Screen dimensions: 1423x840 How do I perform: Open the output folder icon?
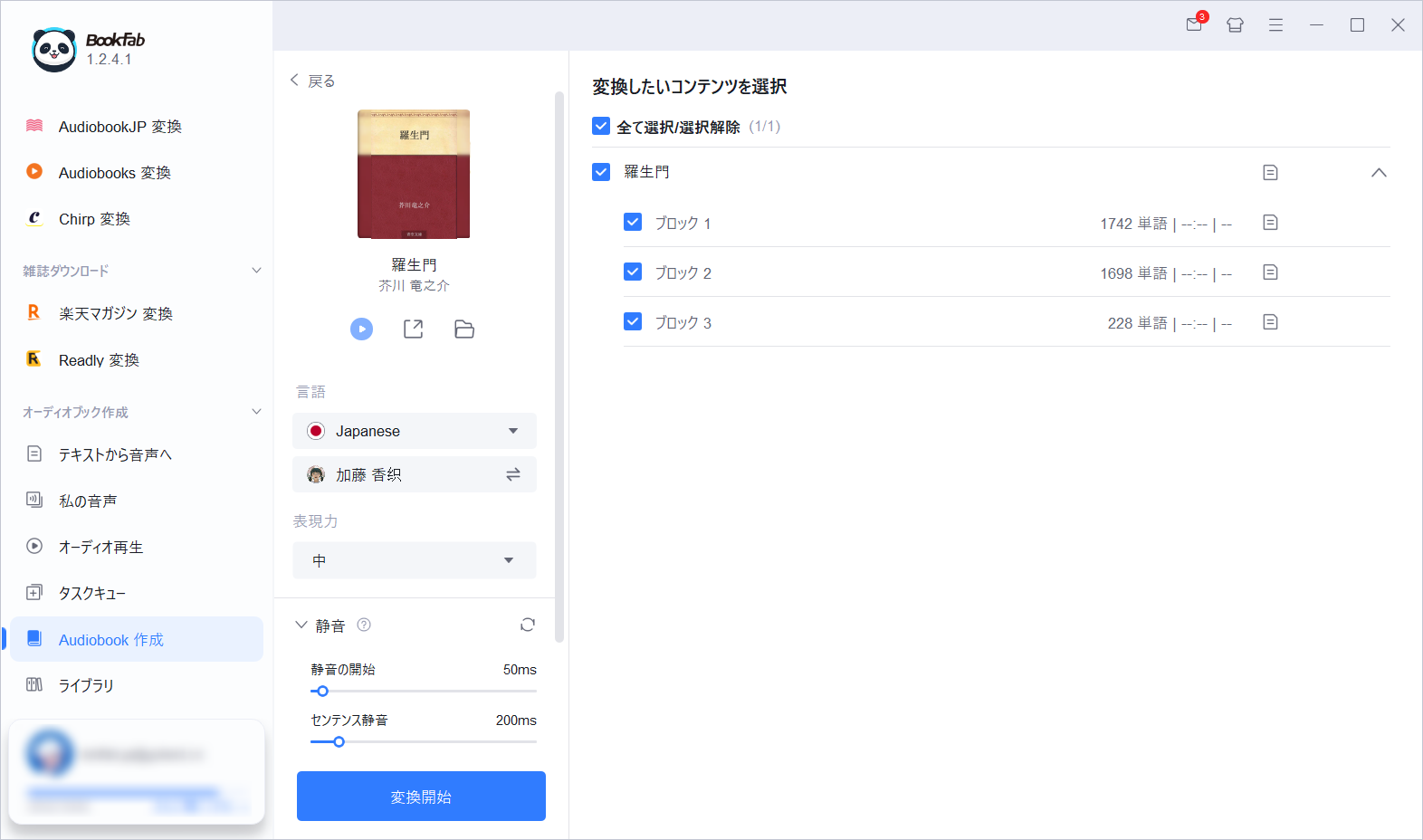464,329
